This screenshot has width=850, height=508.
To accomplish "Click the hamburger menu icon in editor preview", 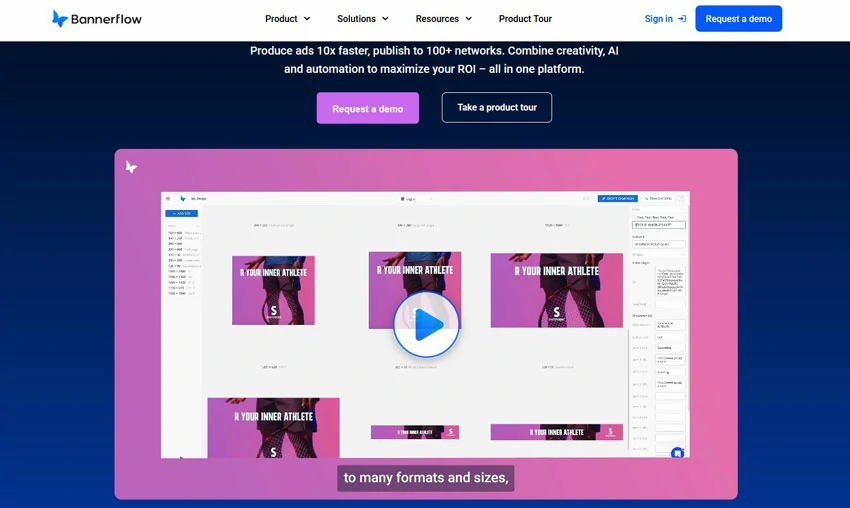I will tap(168, 199).
